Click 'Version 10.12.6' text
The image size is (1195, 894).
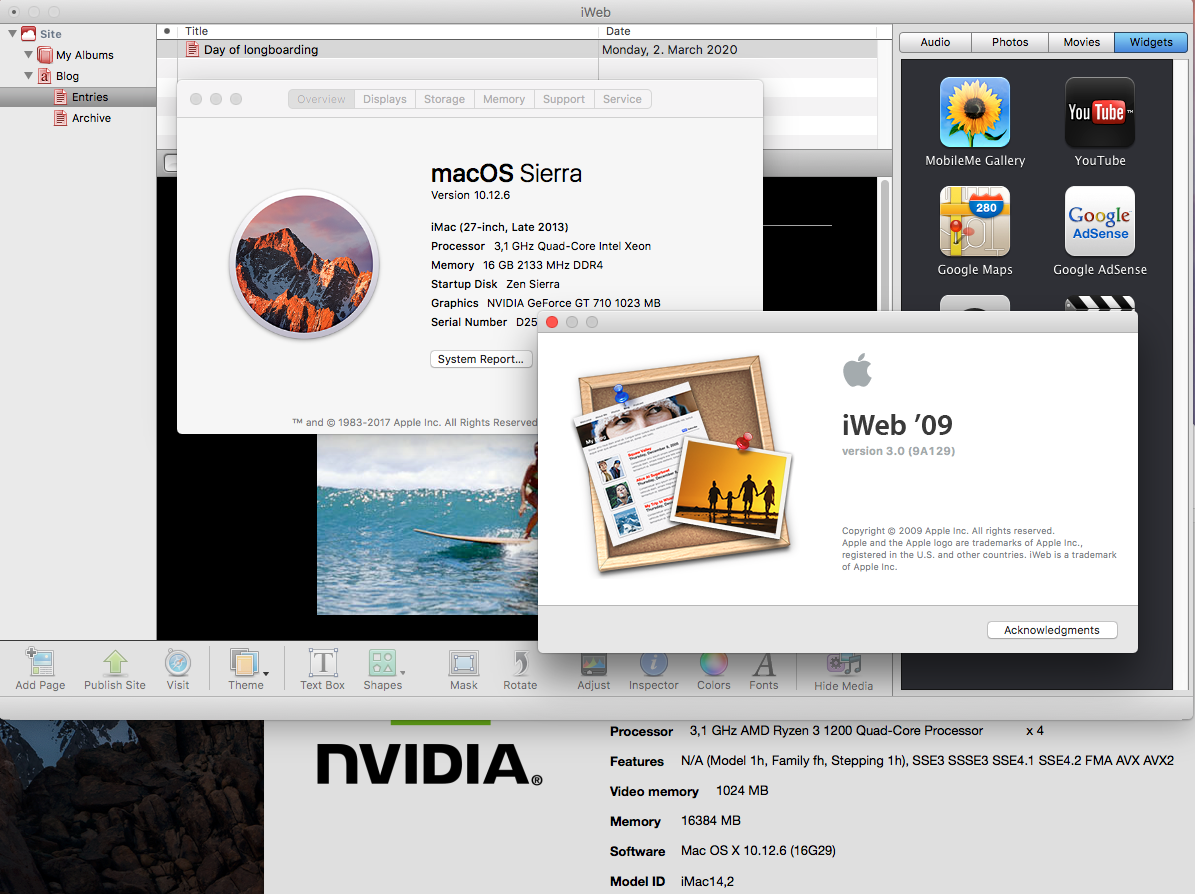coord(470,195)
